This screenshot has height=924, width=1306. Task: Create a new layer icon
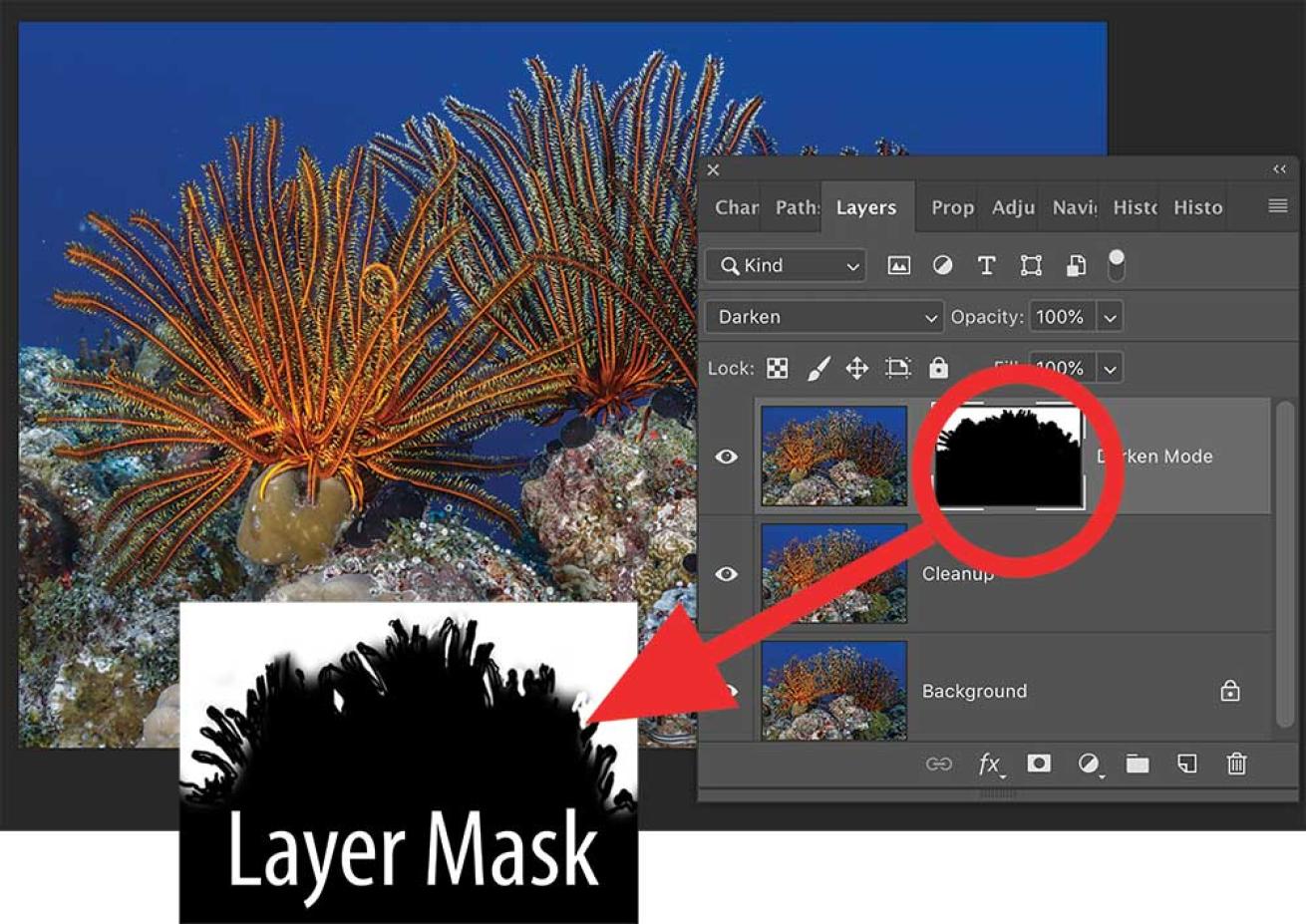pyautogui.click(x=1186, y=764)
